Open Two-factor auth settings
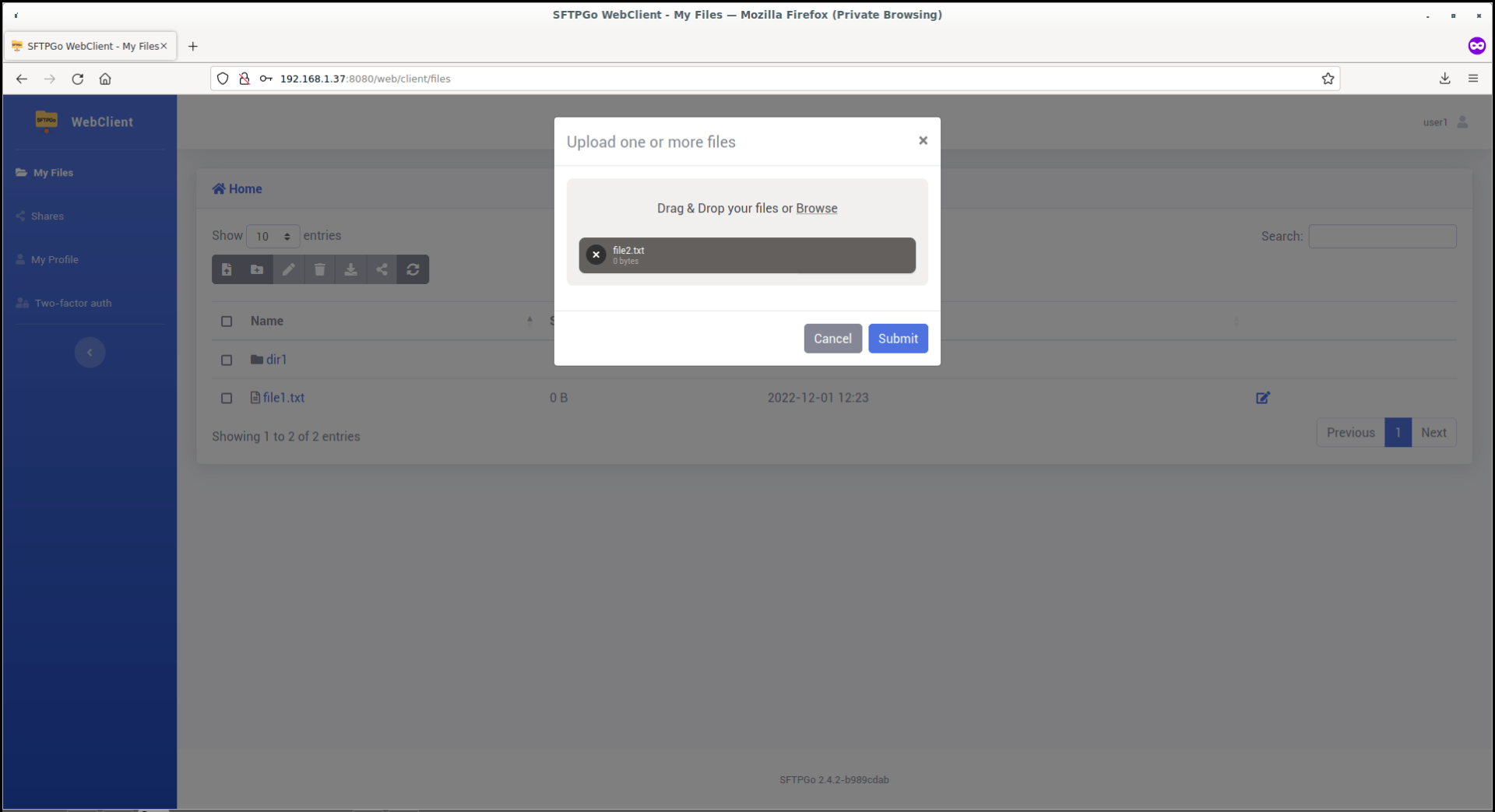The image size is (1495, 812). click(x=72, y=303)
